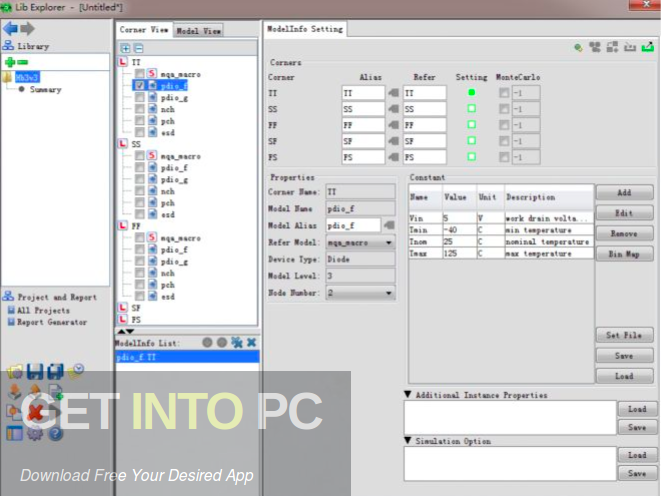Collapse all corners with the minus tree icon
661x496 pixels.
139,48
